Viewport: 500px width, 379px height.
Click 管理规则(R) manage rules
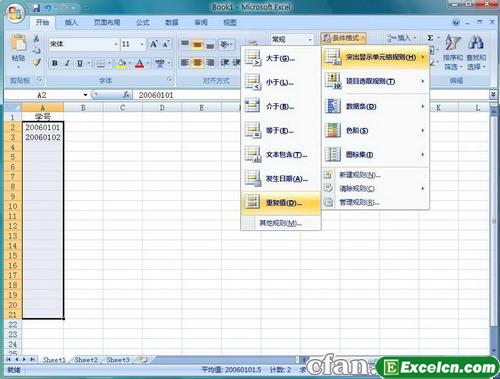375,202
